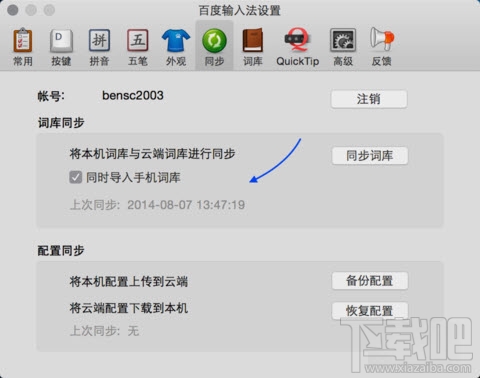Screen dimensions: 480x378
Task: Click the 将云端配置下载到本机 text
Action: [129, 308]
